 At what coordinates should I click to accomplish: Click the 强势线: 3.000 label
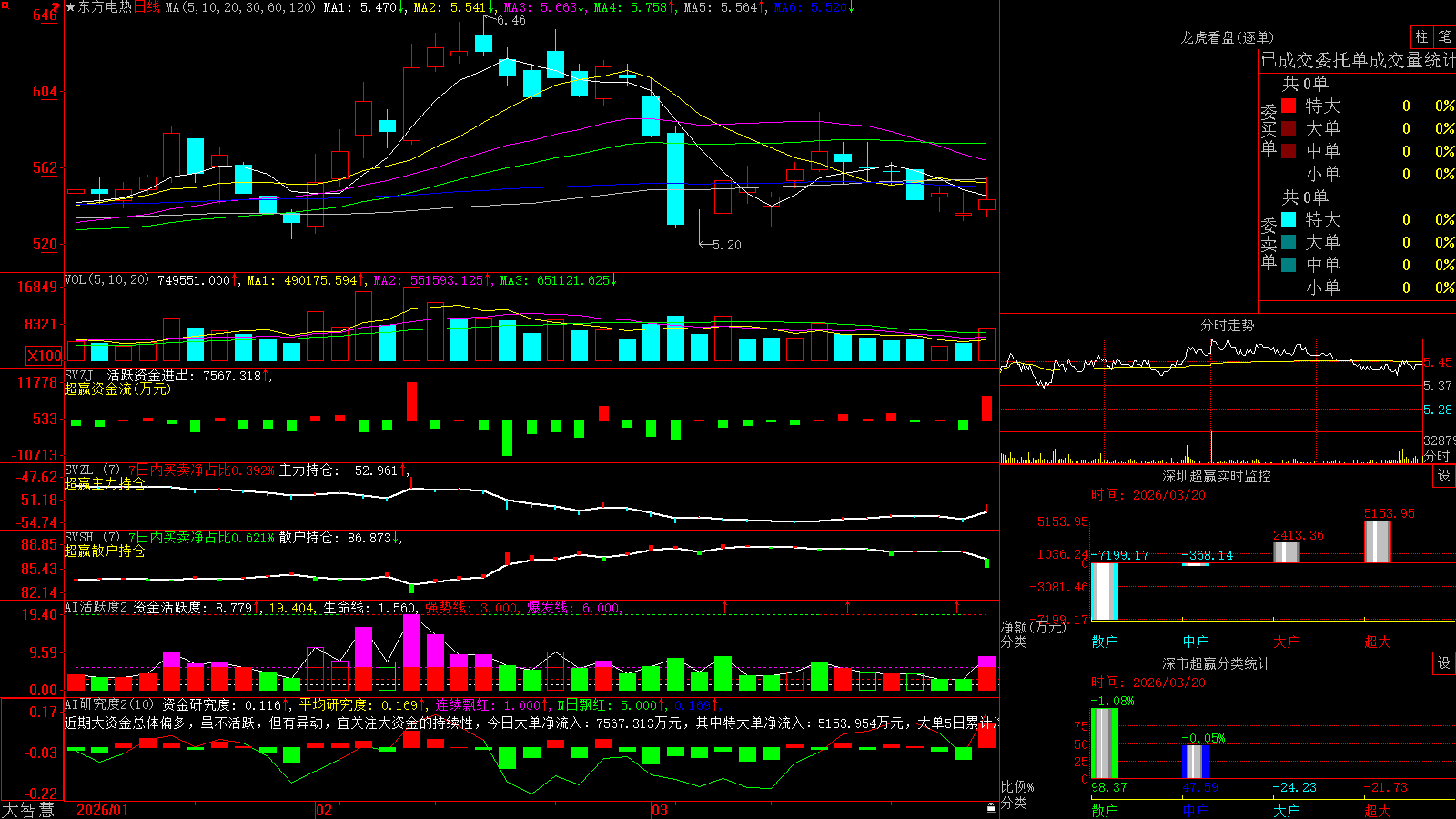coord(471,608)
